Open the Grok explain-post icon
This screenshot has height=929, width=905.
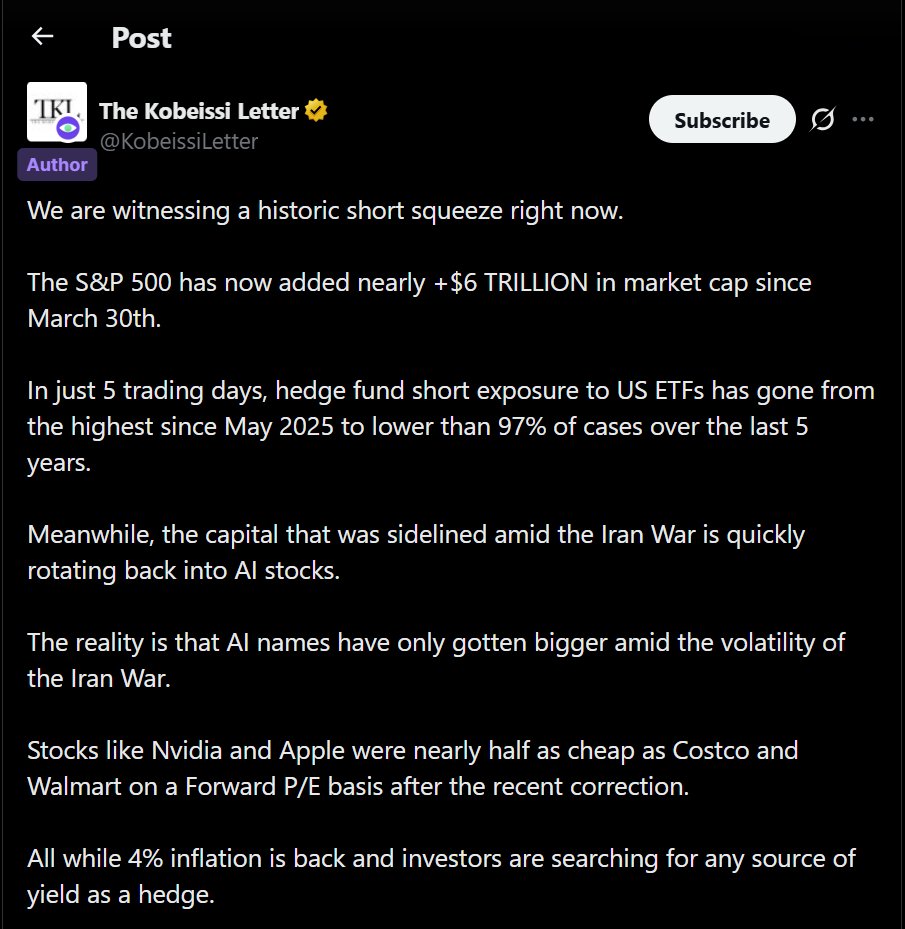click(x=822, y=120)
